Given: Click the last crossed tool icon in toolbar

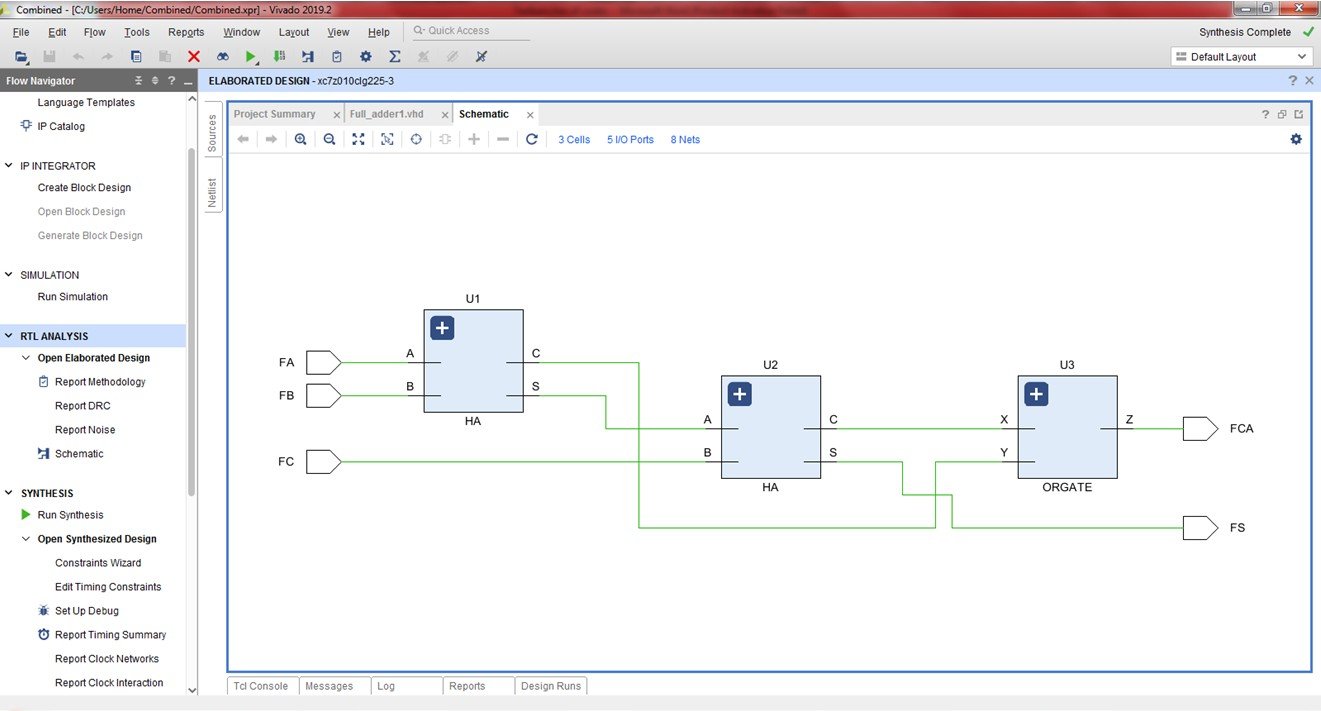Looking at the screenshot, I should click(x=481, y=57).
